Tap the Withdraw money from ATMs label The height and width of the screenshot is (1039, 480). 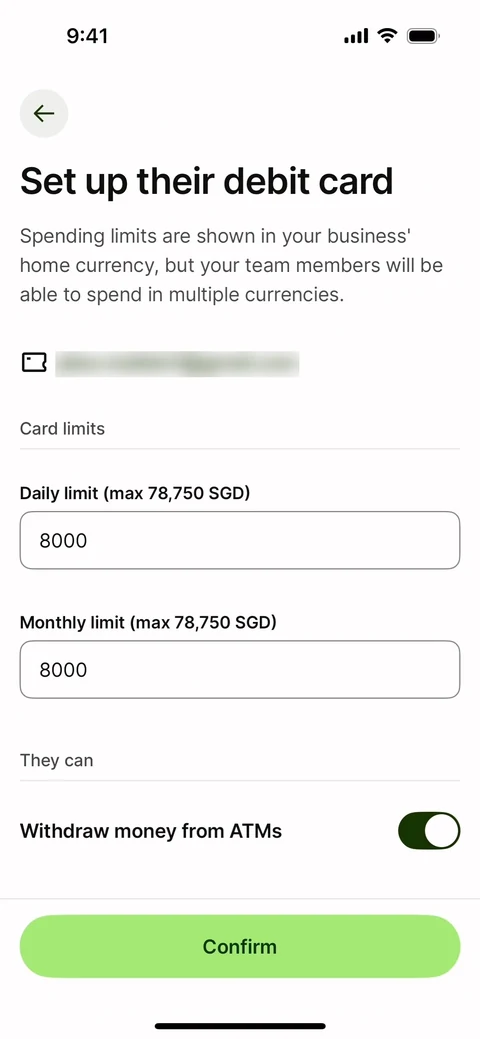click(151, 830)
